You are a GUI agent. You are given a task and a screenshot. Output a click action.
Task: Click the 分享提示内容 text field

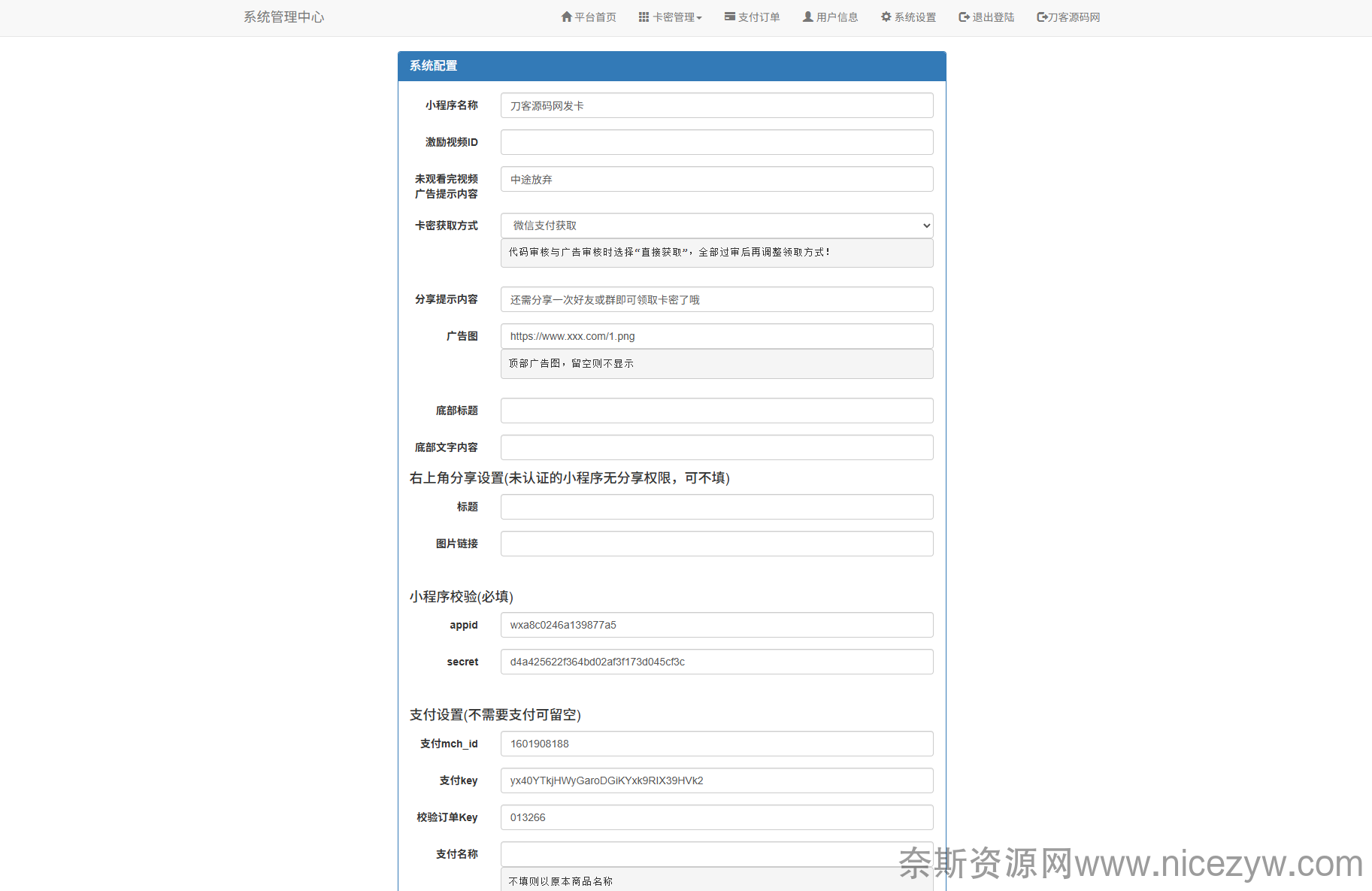click(716, 299)
